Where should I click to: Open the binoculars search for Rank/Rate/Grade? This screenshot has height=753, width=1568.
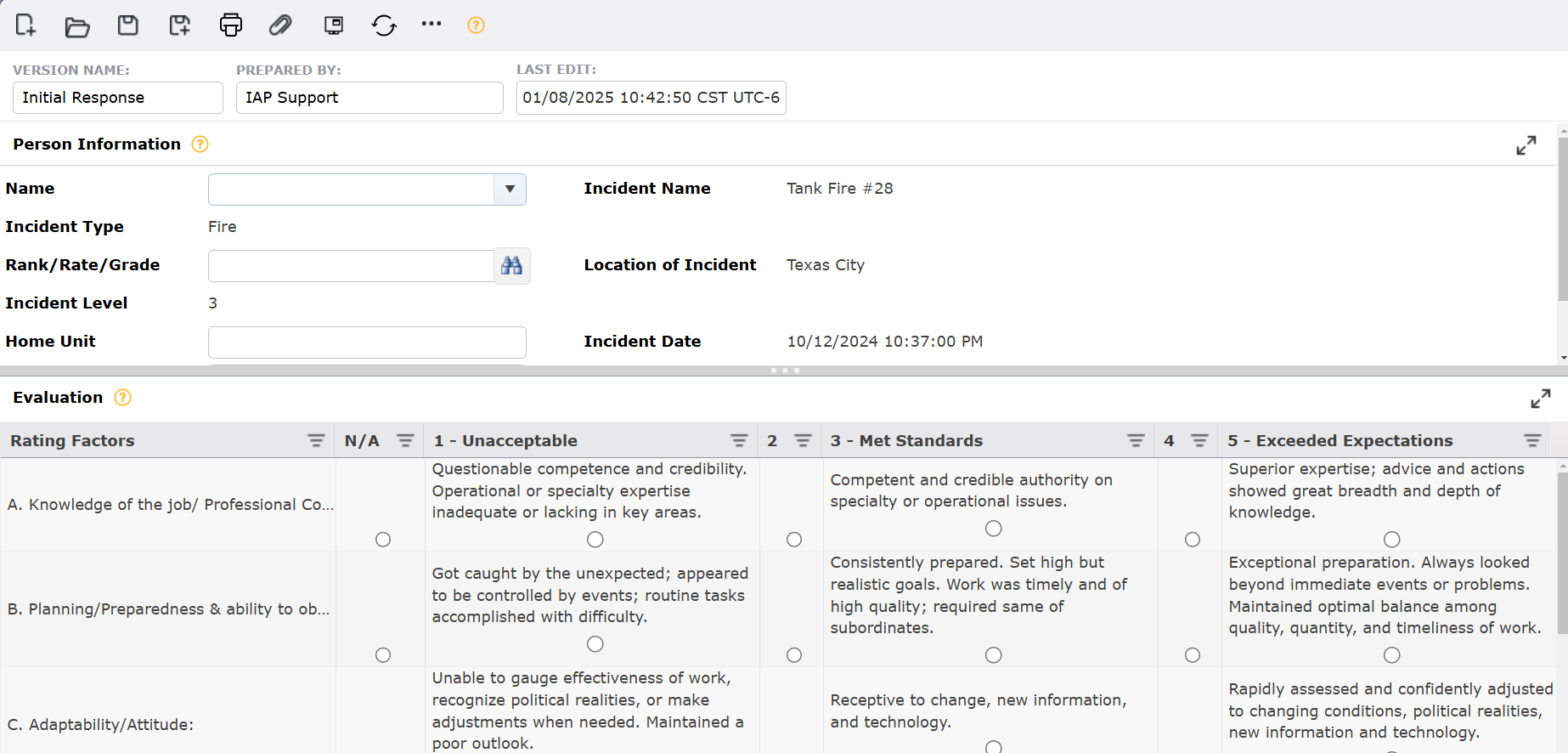[511, 266]
